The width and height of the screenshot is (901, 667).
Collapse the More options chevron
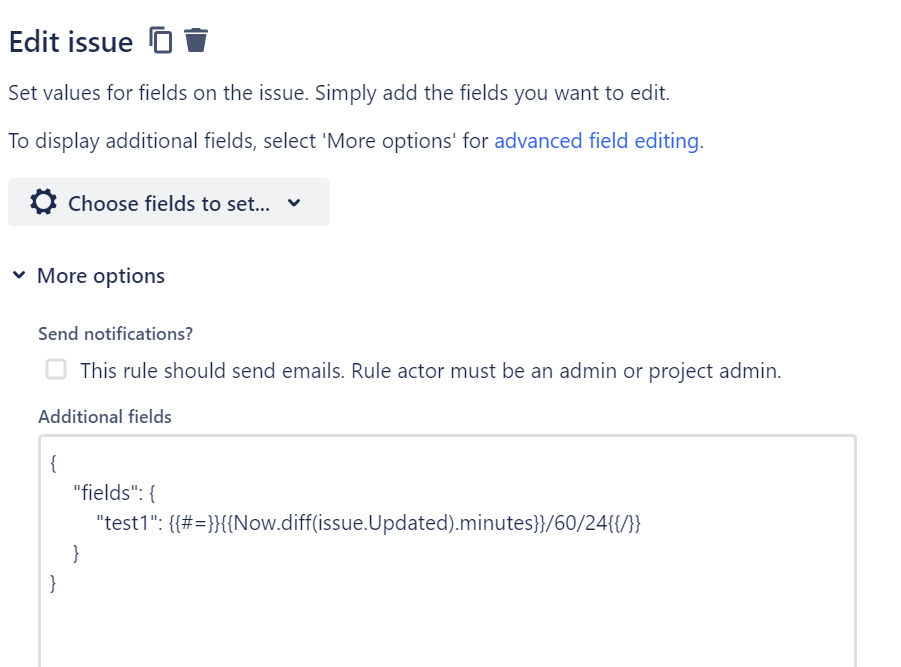click(19, 275)
